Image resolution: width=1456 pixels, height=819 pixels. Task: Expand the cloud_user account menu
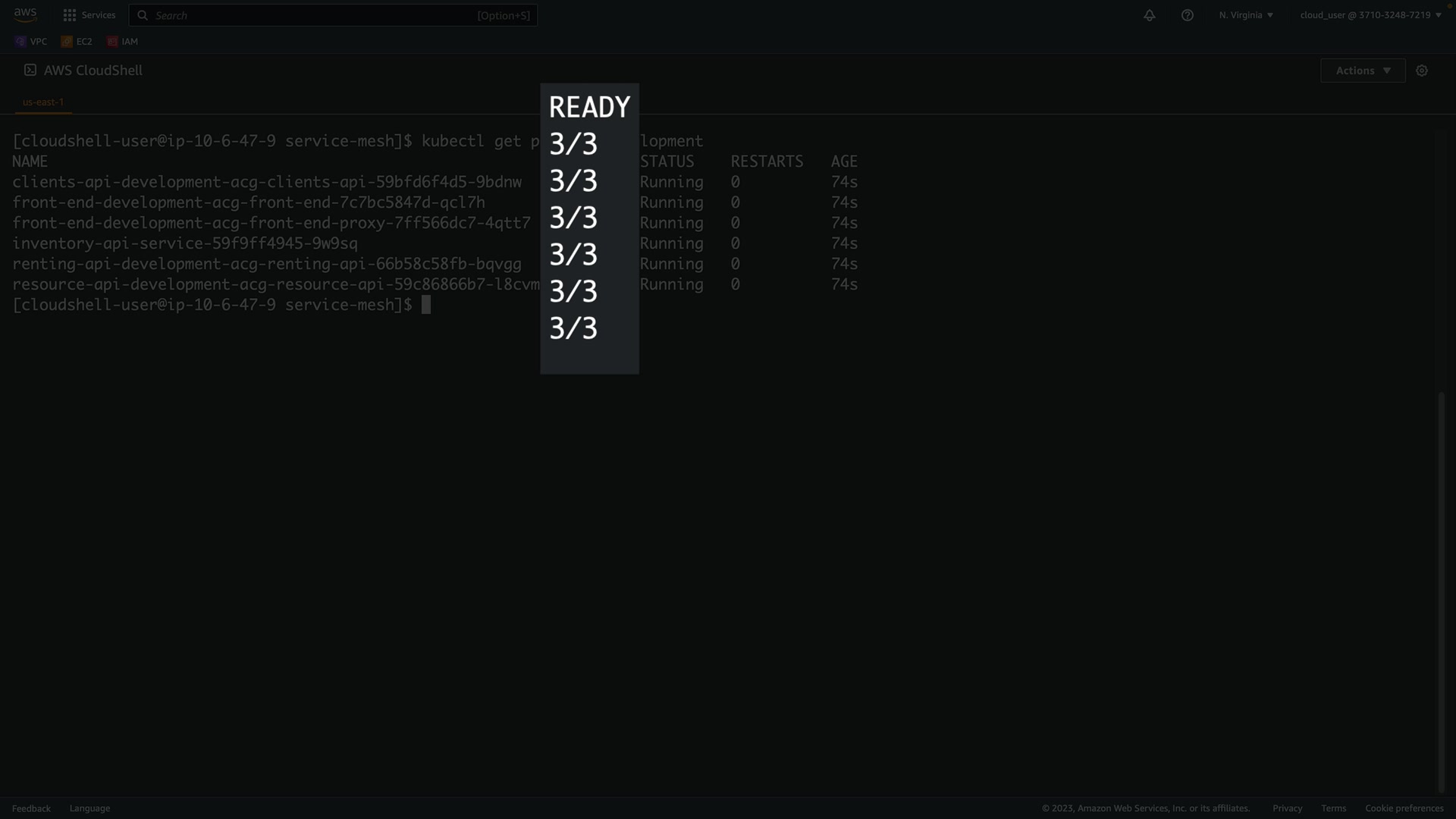1370,15
